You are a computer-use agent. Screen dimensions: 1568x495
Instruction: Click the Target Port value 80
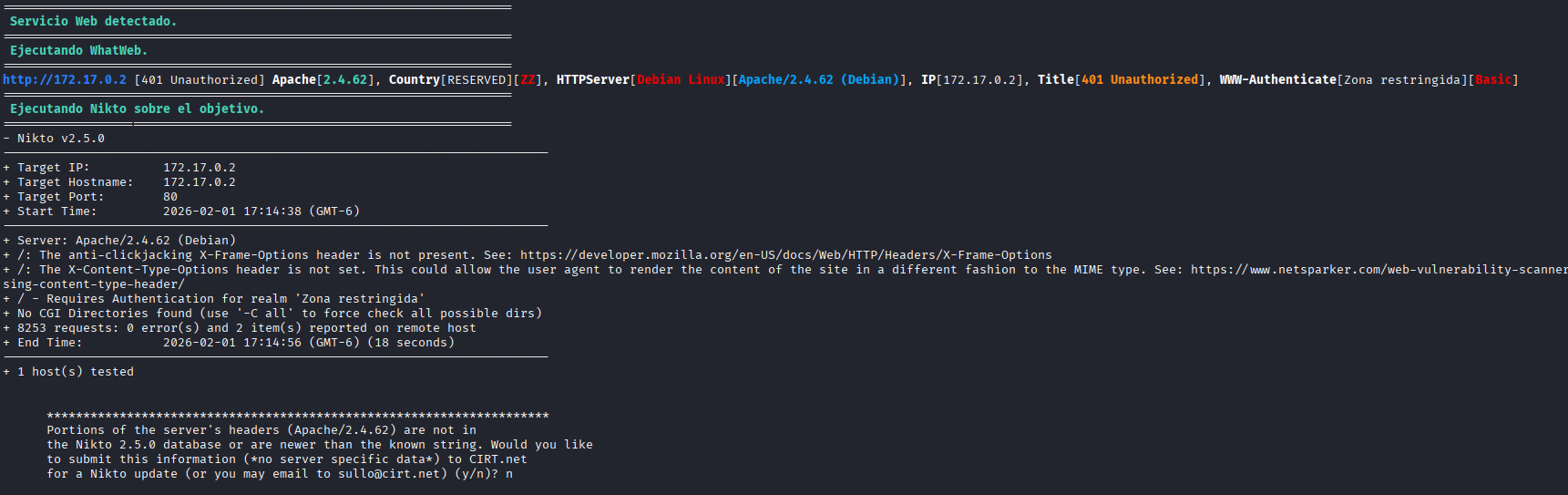(x=170, y=197)
